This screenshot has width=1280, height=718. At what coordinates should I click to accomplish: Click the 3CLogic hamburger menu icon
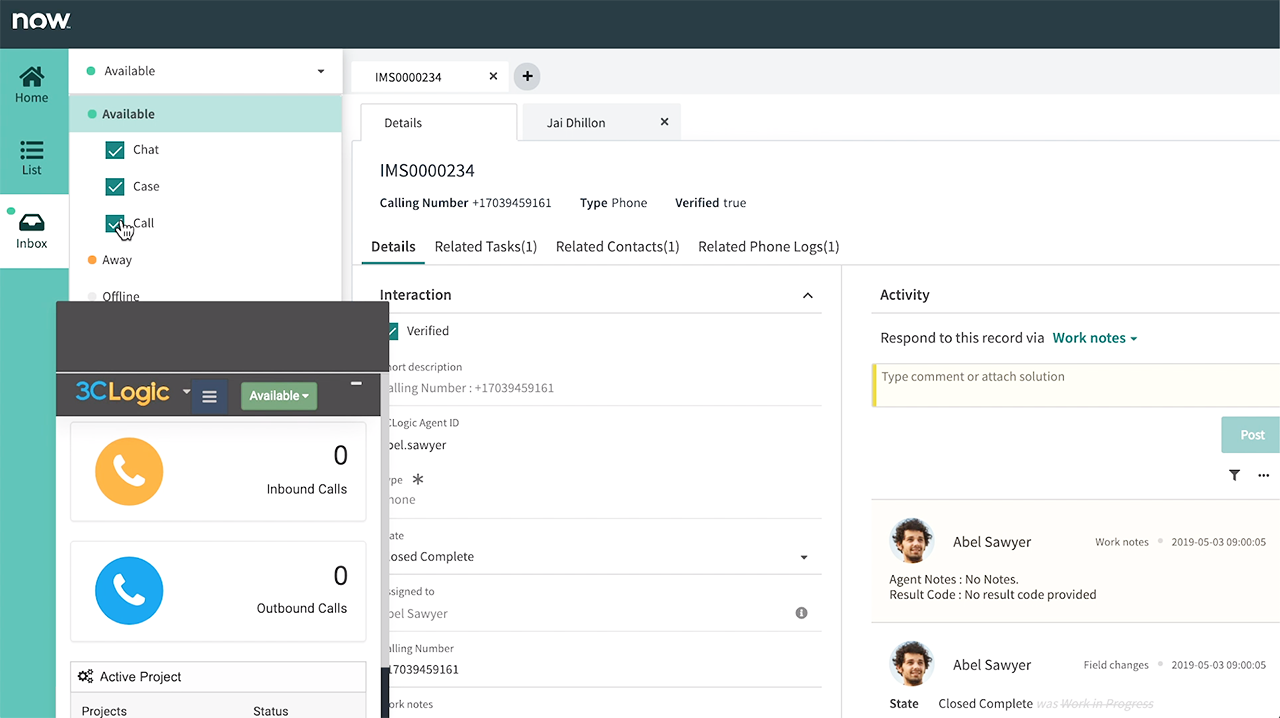pos(209,397)
